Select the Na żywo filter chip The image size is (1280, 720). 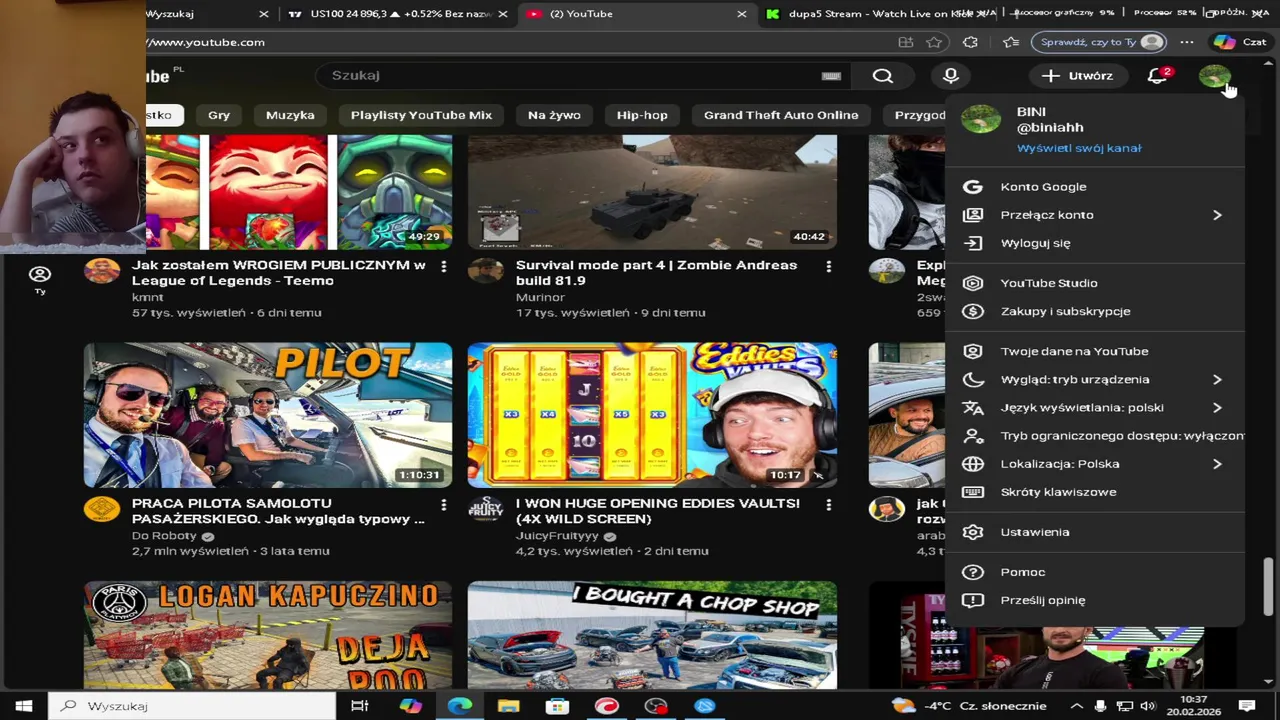[x=554, y=115]
